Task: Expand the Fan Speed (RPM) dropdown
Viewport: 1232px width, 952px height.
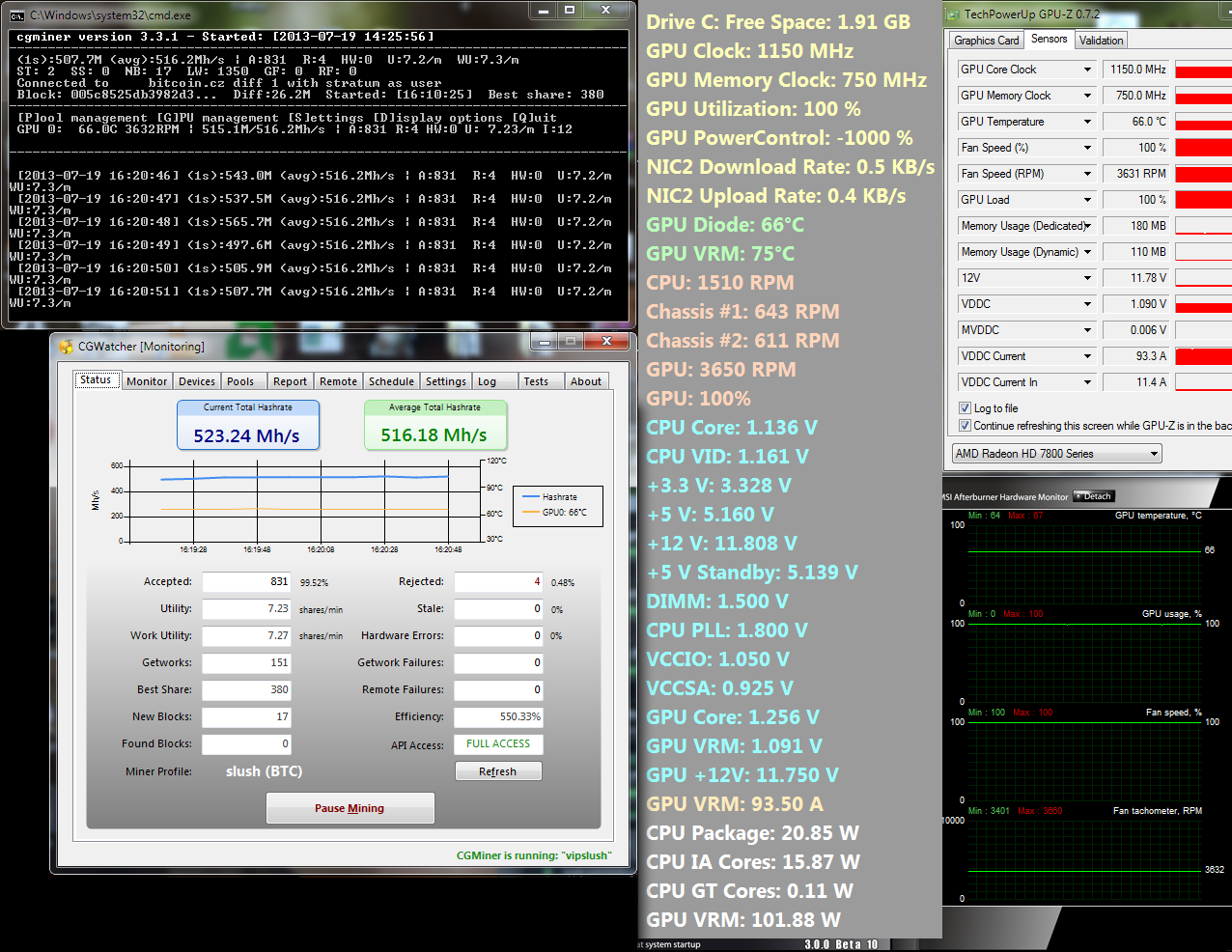Action: tap(1087, 174)
